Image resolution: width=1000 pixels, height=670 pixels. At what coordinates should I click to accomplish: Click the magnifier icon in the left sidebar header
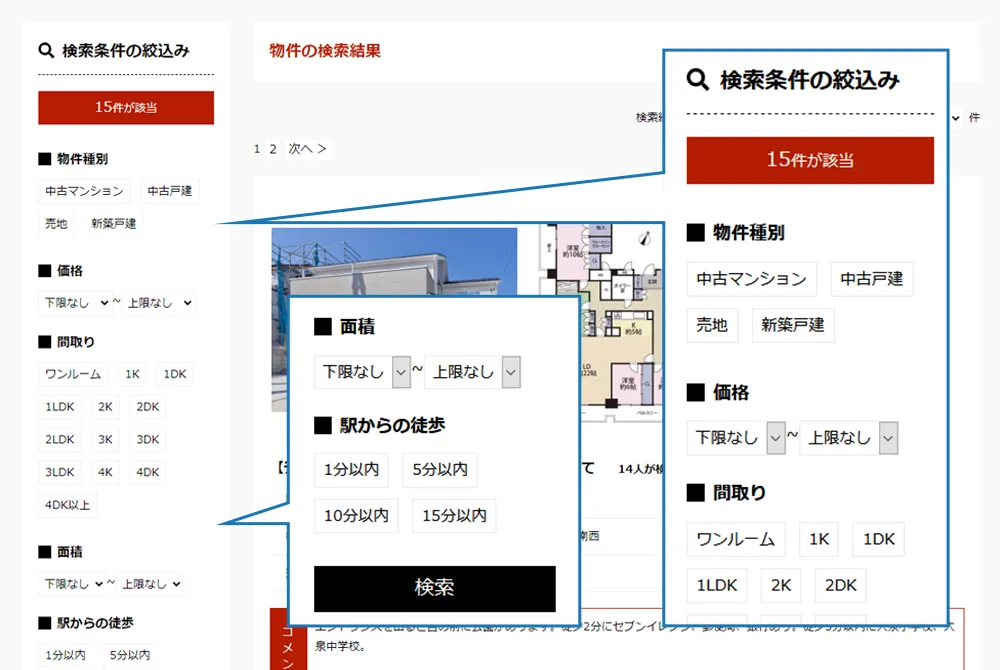click(x=46, y=50)
